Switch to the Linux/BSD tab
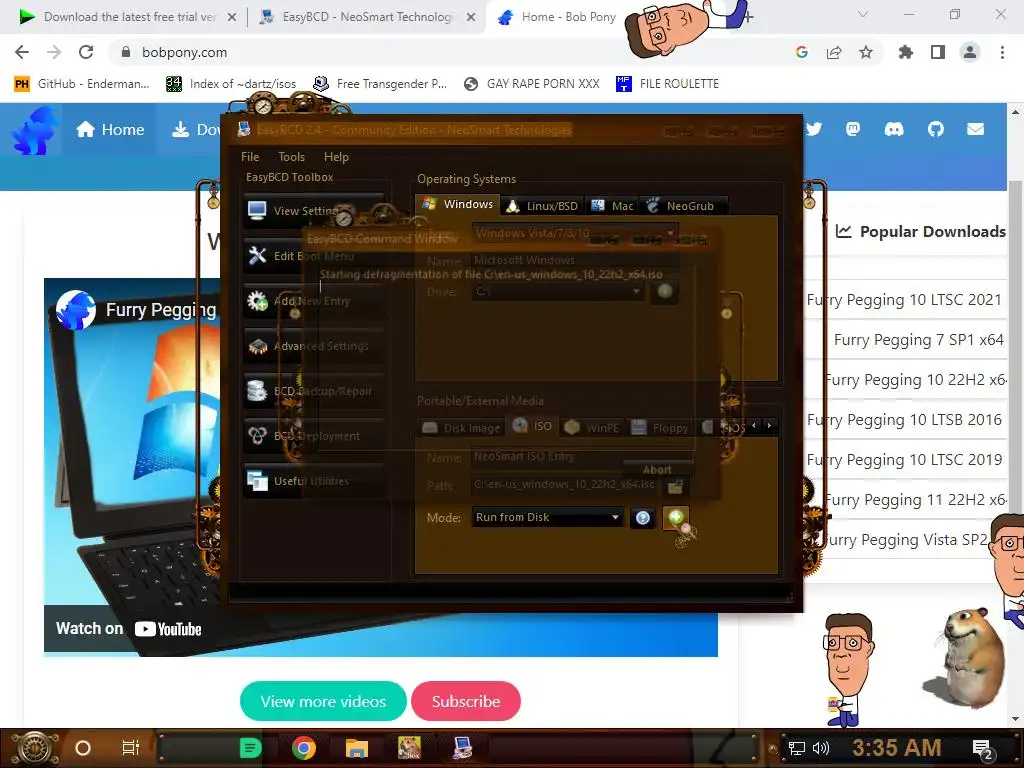The width and height of the screenshot is (1024, 768). [x=543, y=206]
